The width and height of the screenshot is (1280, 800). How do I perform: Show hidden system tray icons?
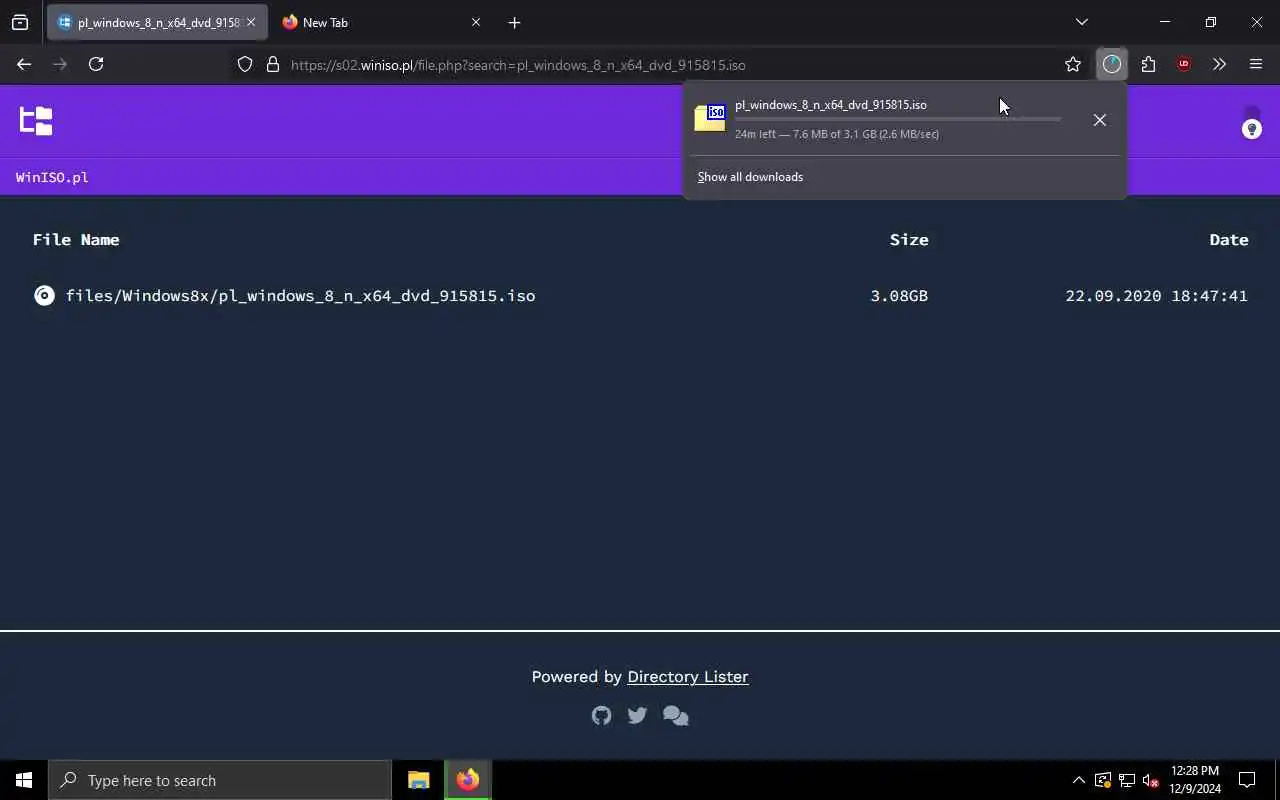pos(1078,780)
